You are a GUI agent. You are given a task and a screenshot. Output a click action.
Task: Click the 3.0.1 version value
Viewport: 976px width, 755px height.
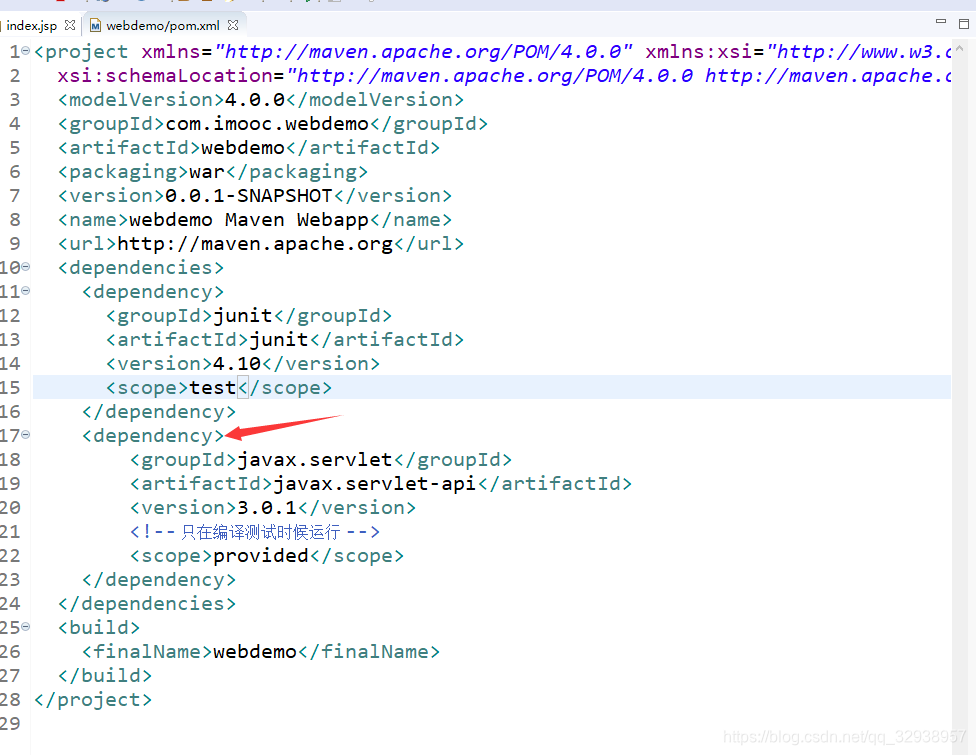[x=267, y=508]
